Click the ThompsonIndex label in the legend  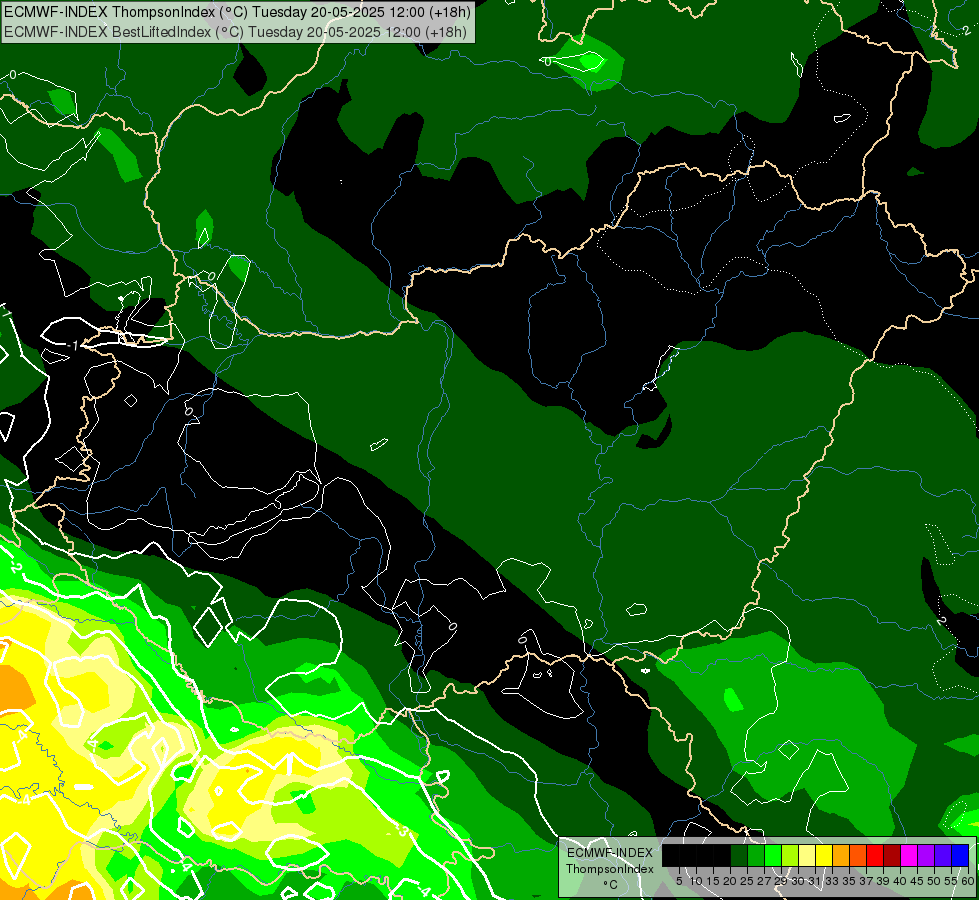pos(610,869)
